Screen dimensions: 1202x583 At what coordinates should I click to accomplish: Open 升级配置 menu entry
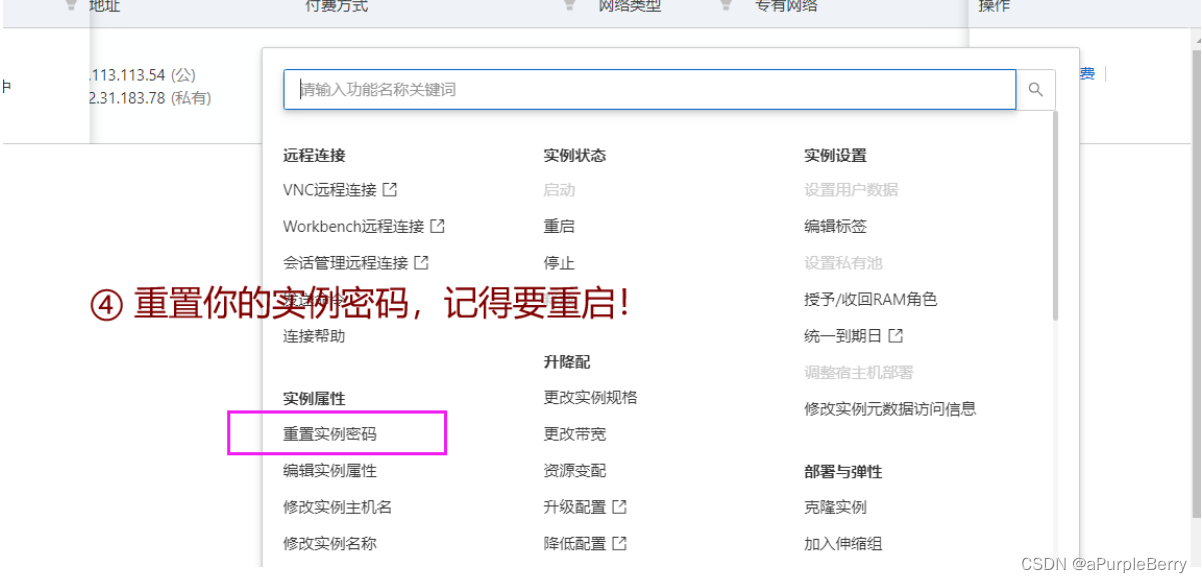(575, 507)
